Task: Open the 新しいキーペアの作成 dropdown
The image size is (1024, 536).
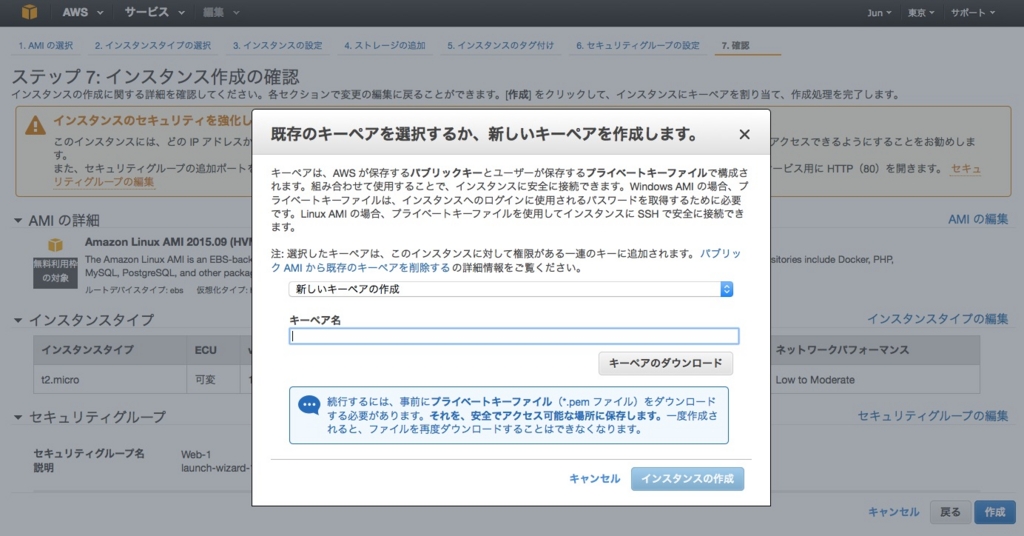Action: tap(511, 289)
